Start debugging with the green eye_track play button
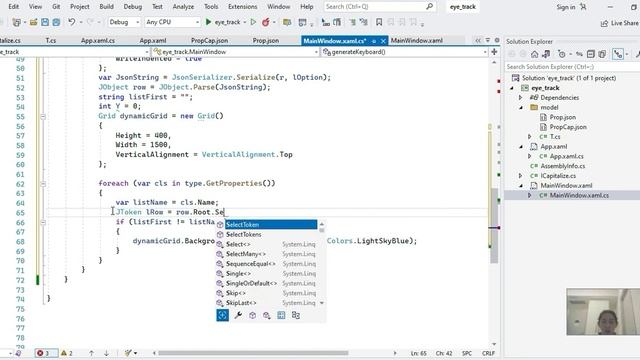Screen dimensions: 640x360 click(x=223, y=22)
